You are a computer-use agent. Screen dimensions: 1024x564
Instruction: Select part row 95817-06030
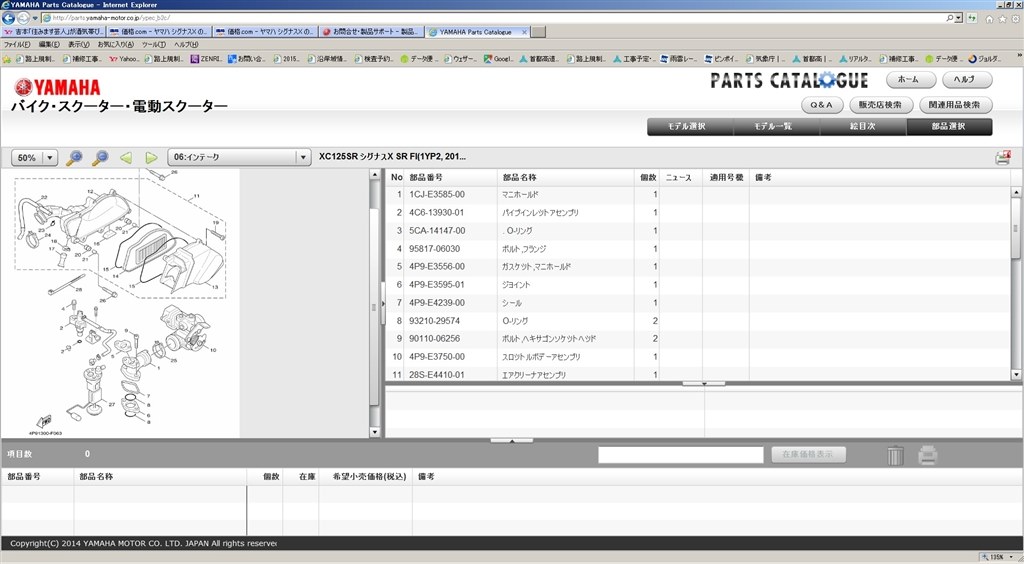pyautogui.click(x=698, y=249)
